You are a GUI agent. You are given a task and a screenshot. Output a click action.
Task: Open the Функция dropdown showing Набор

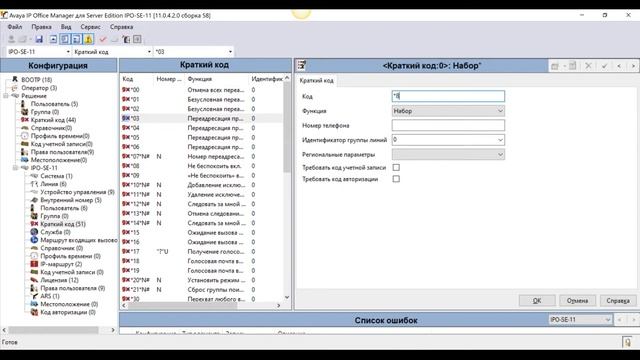[500, 111]
